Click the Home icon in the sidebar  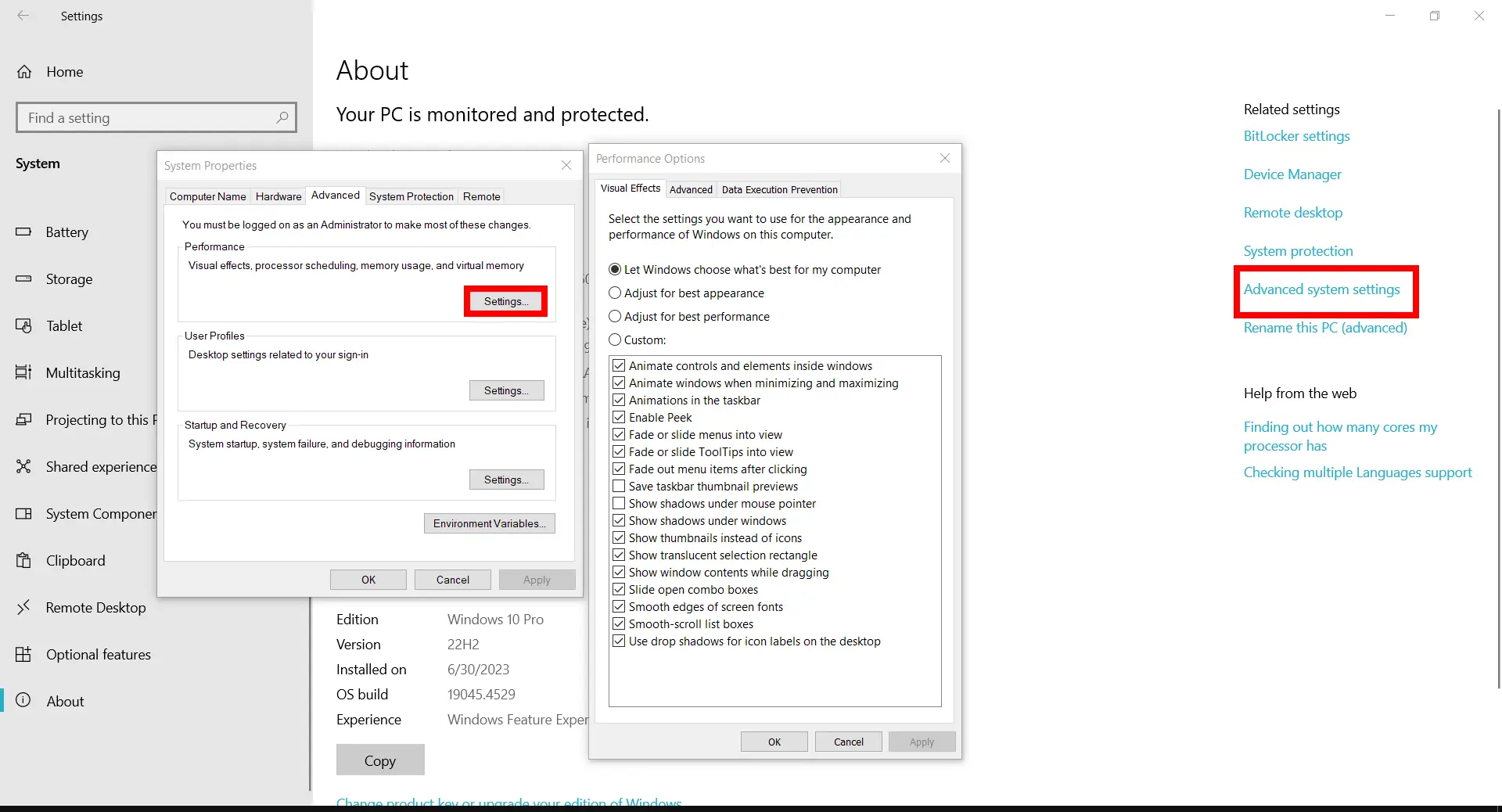point(24,72)
